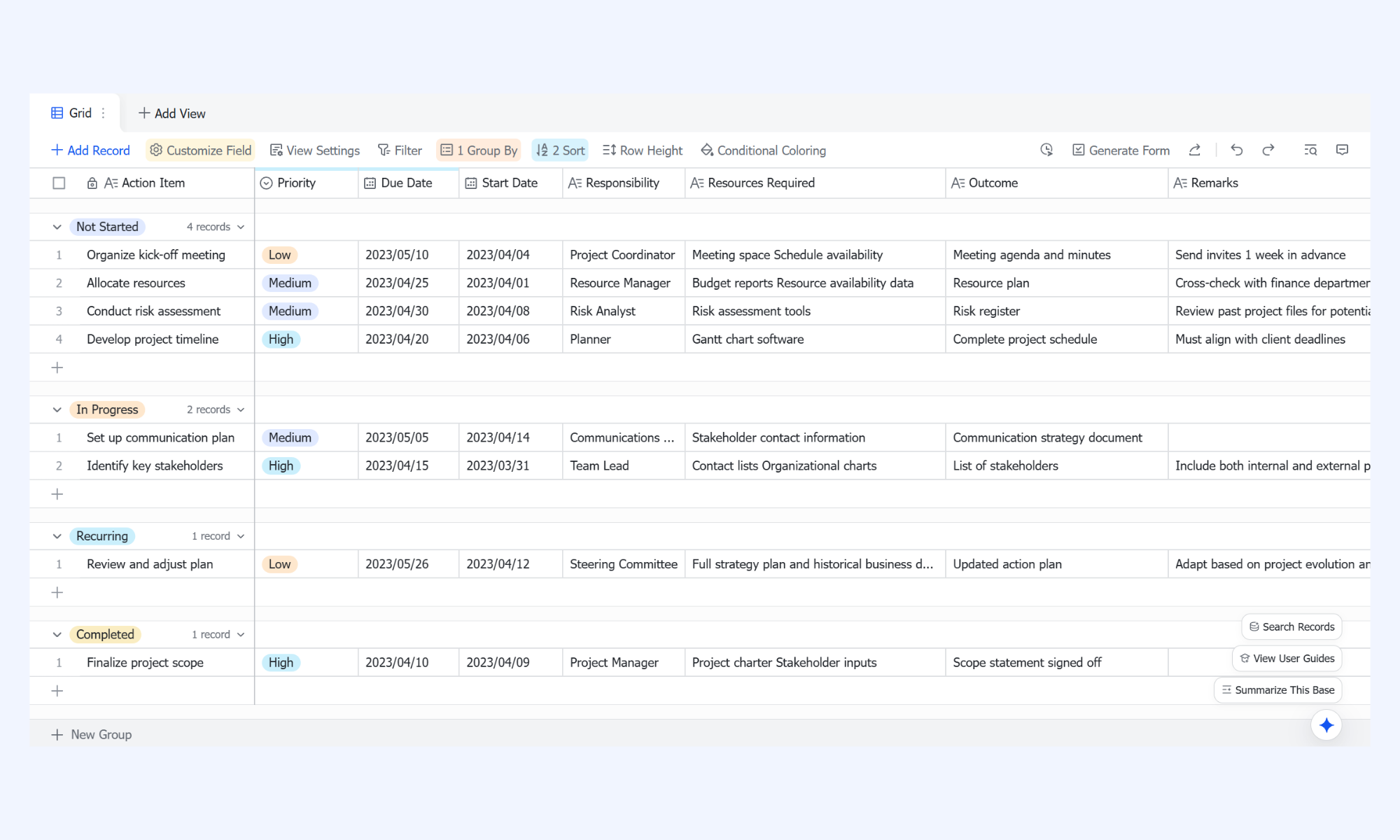Click the Add Record button
The width and height of the screenshot is (1400, 840).
tap(90, 150)
